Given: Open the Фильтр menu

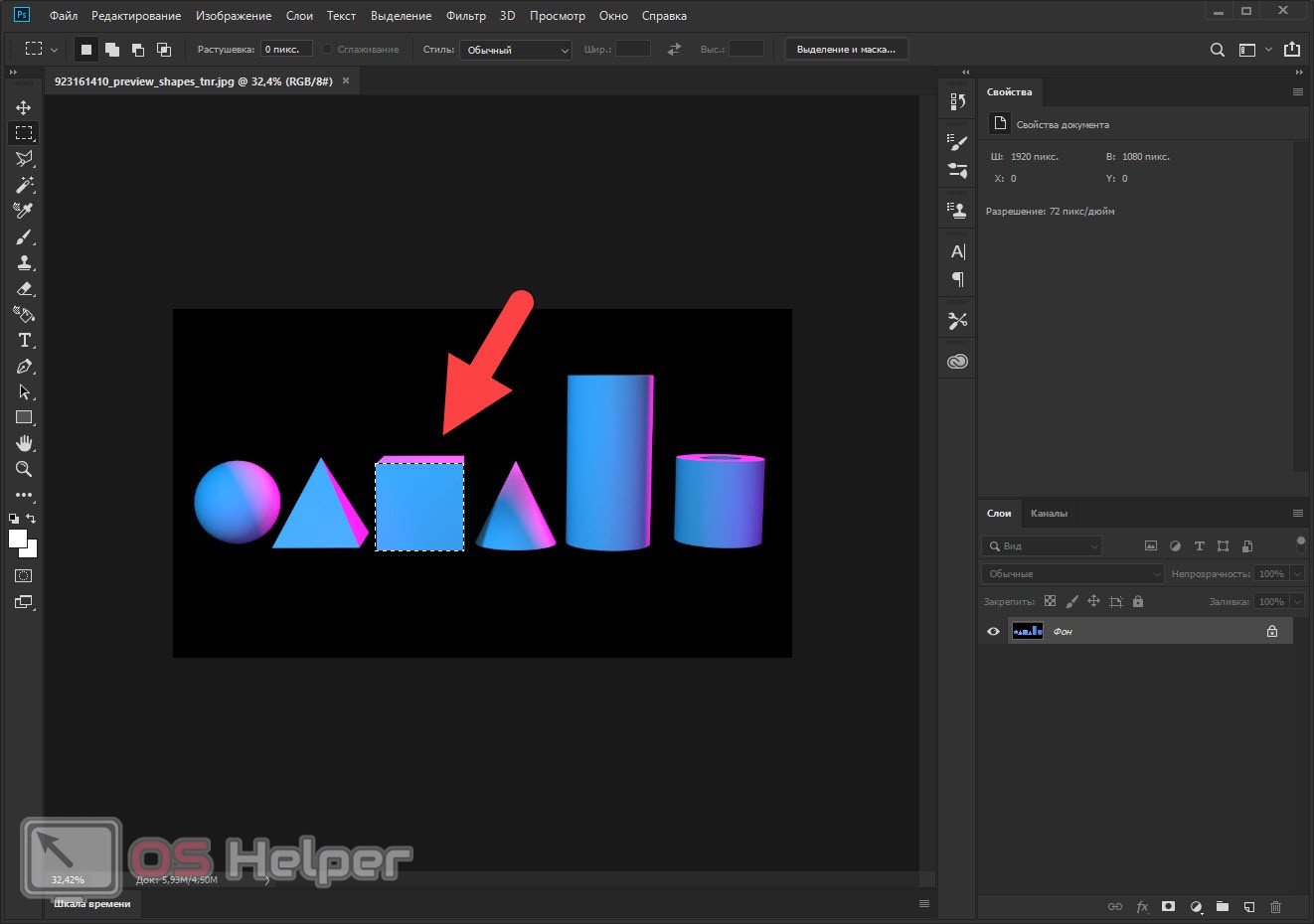Looking at the screenshot, I should click(x=466, y=16).
